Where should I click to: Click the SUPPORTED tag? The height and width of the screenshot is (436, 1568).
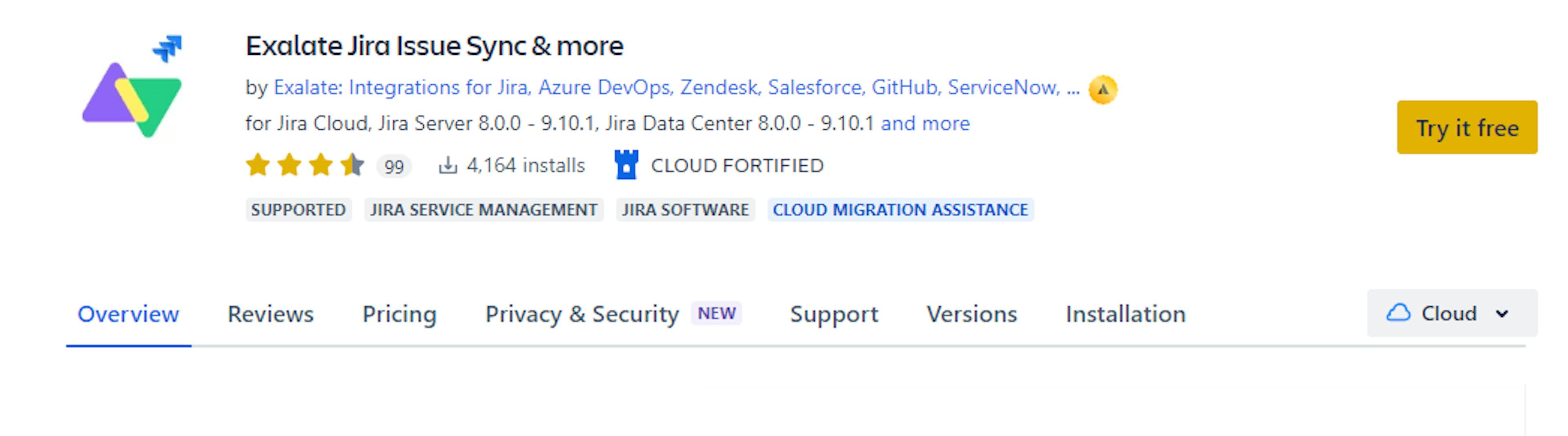pos(298,209)
